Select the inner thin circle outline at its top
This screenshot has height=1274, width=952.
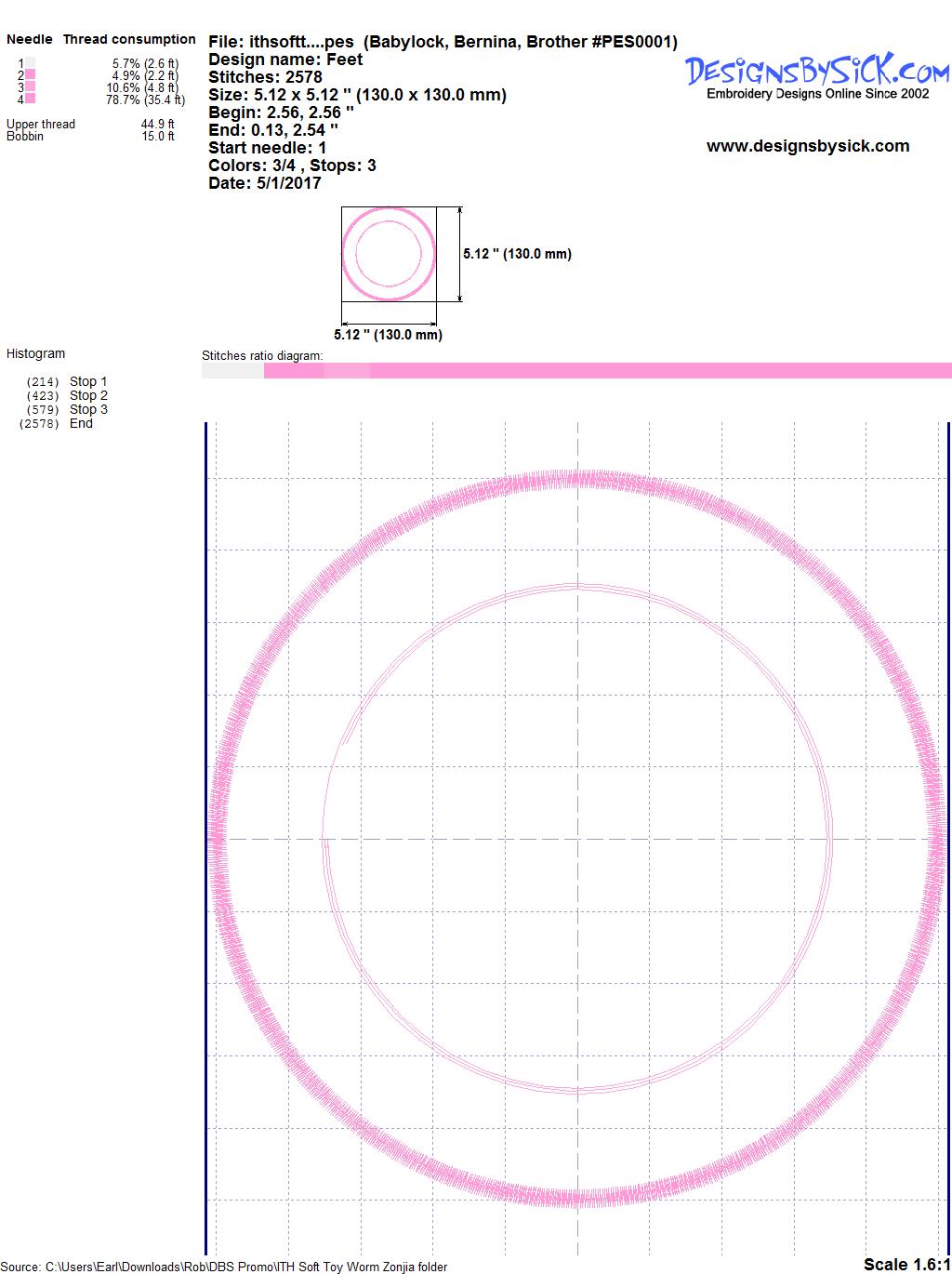[578, 587]
